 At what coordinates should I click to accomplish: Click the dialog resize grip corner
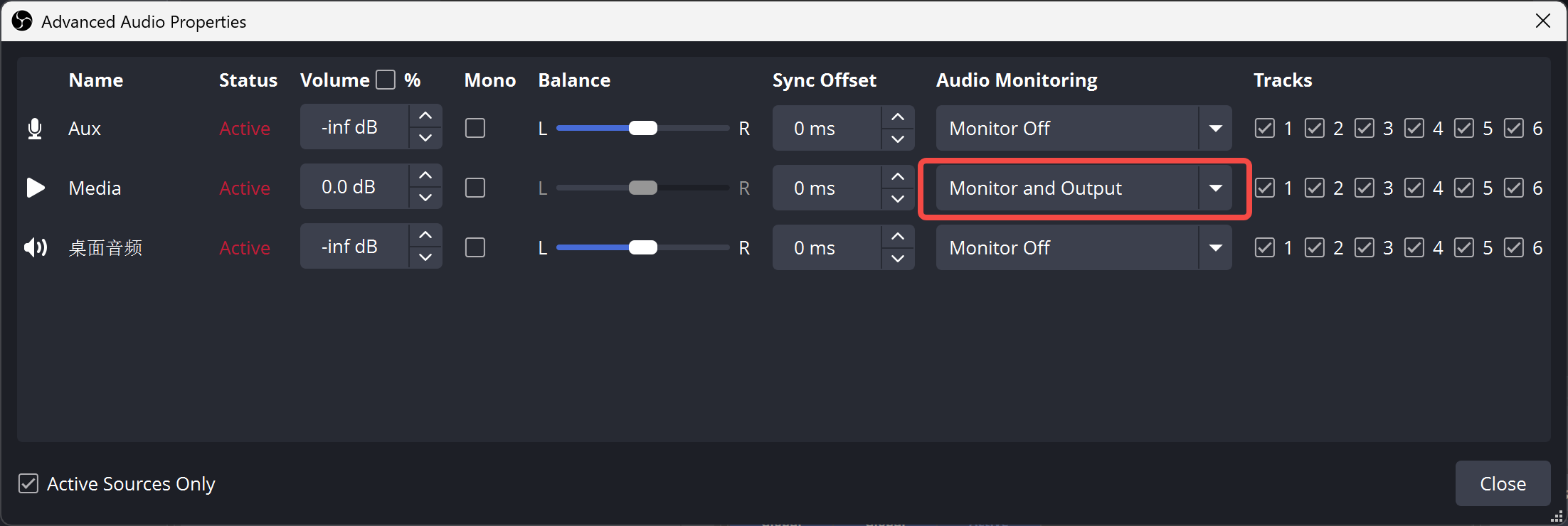point(1557,516)
